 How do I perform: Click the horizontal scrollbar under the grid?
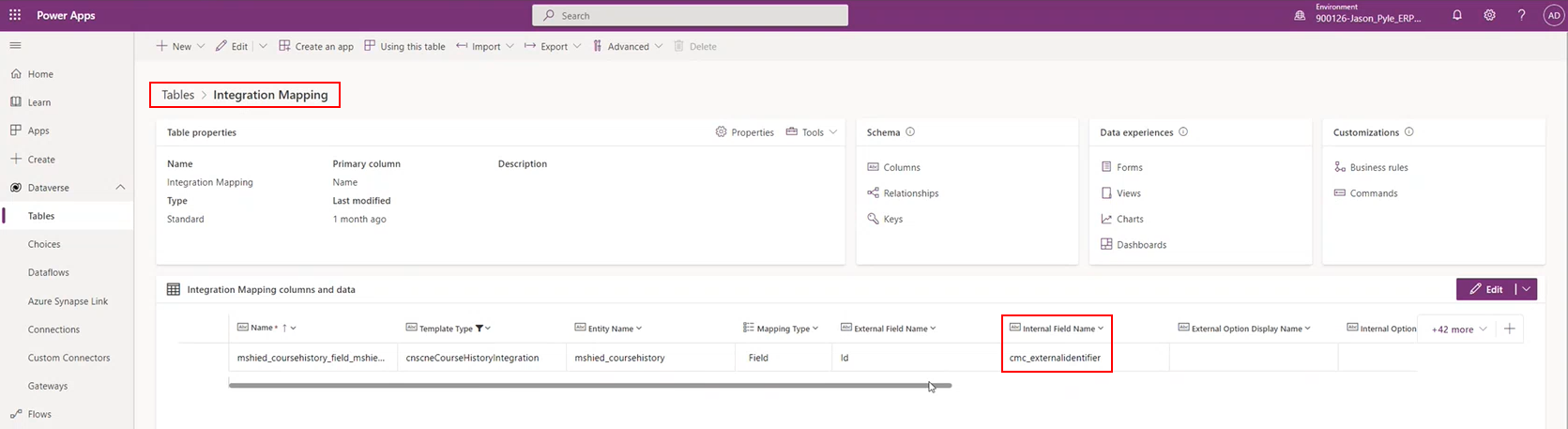click(590, 385)
